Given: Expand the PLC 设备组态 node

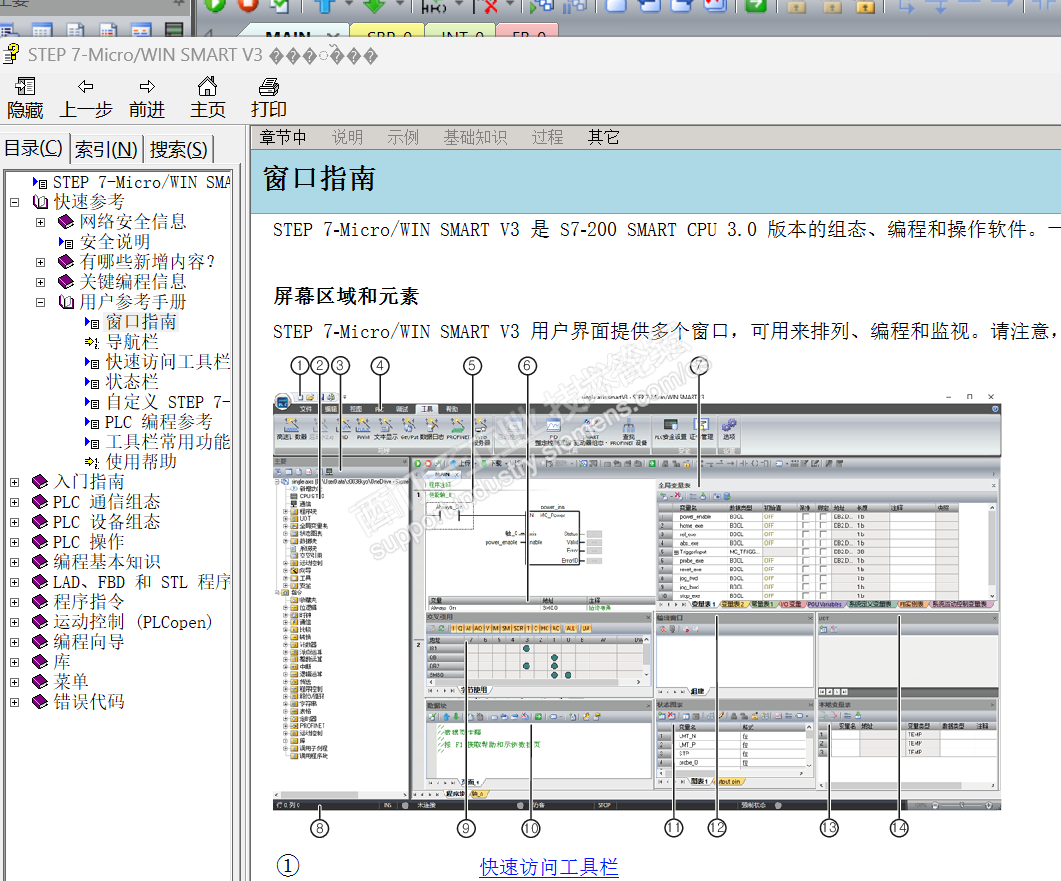Looking at the screenshot, I should [x=14, y=522].
